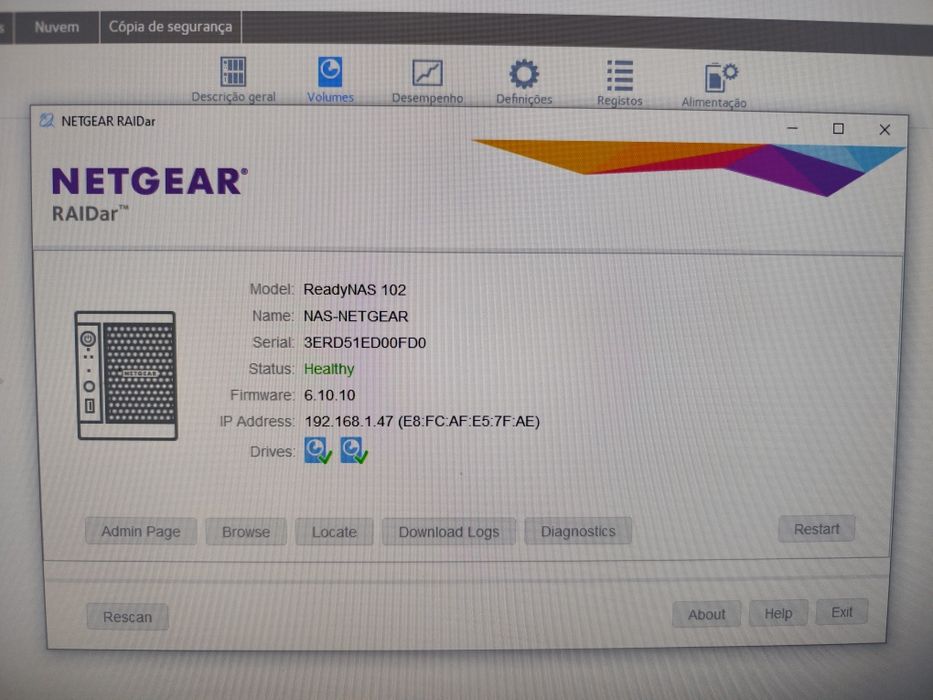This screenshot has height=700, width=933.
Task: Click the NAS-NETGEAR name value
Action: point(356,316)
